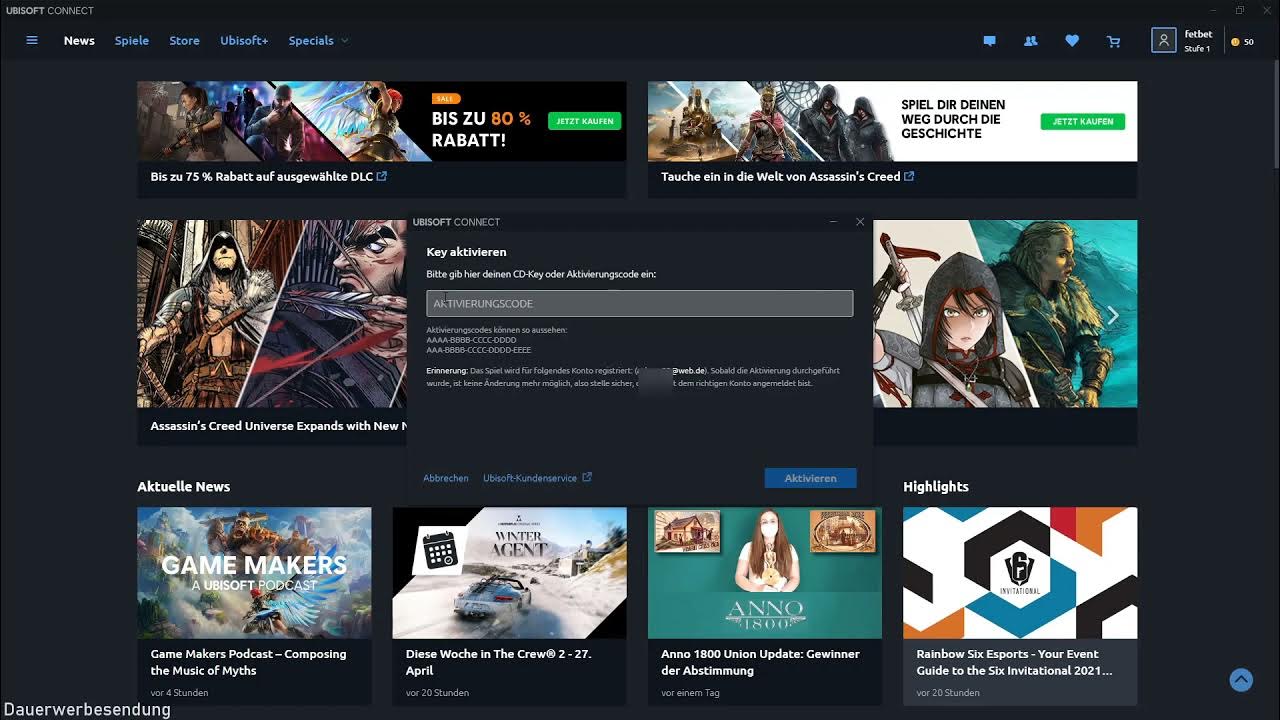This screenshot has width=1280, height=720.
Task: Click 'Game Makers Podcast – Composing' headline
Action: pyautogui.click(x=249, y=662)
